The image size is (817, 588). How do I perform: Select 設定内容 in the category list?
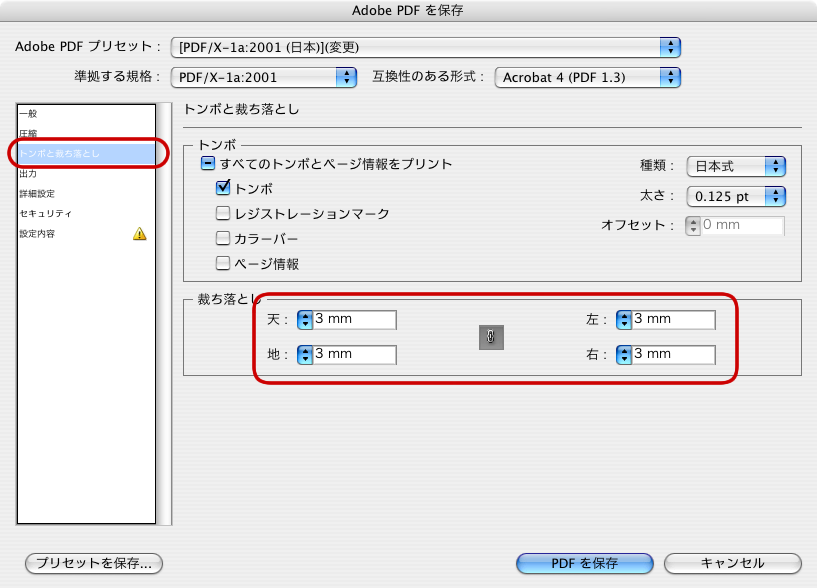[86, 234]
